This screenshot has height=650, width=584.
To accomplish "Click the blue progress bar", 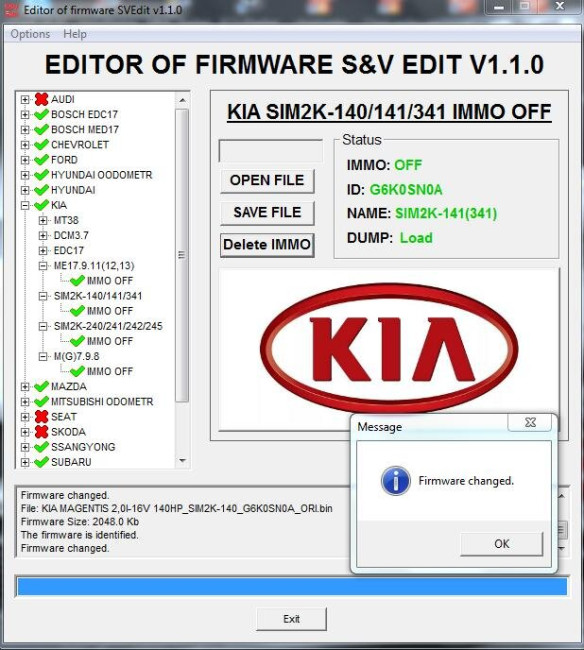I will [292, 587].
